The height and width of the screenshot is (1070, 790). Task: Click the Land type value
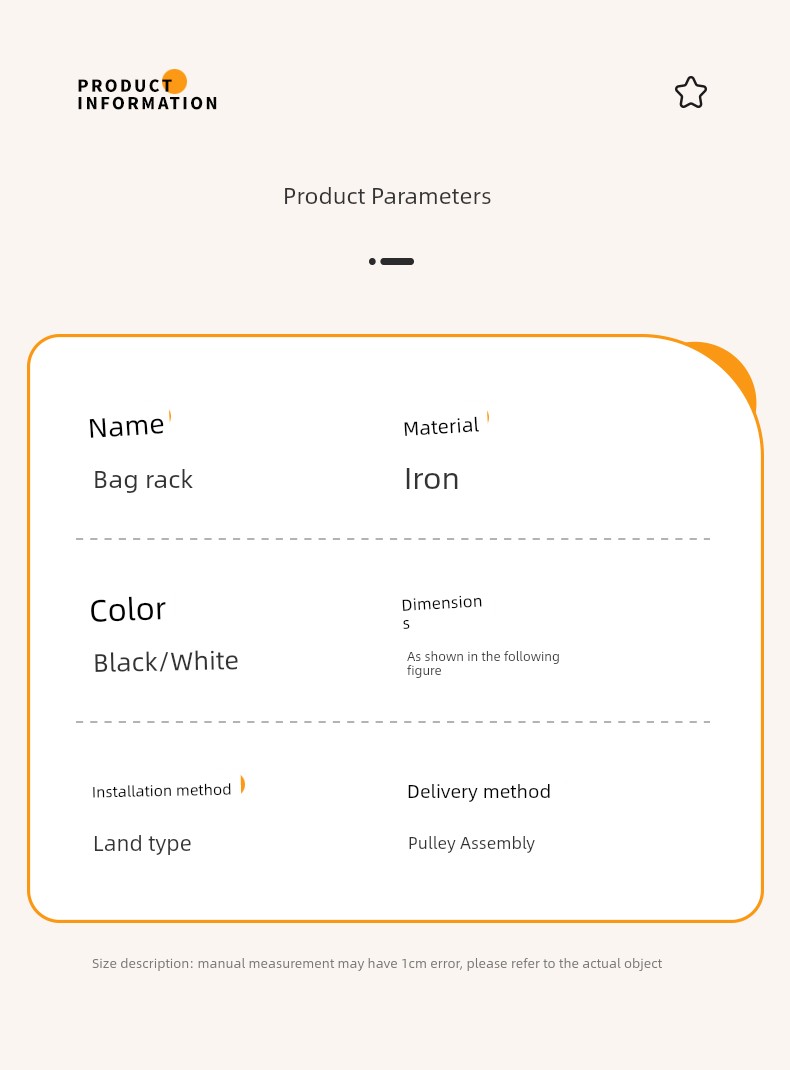pyautogui.click(x=143, y=844)
